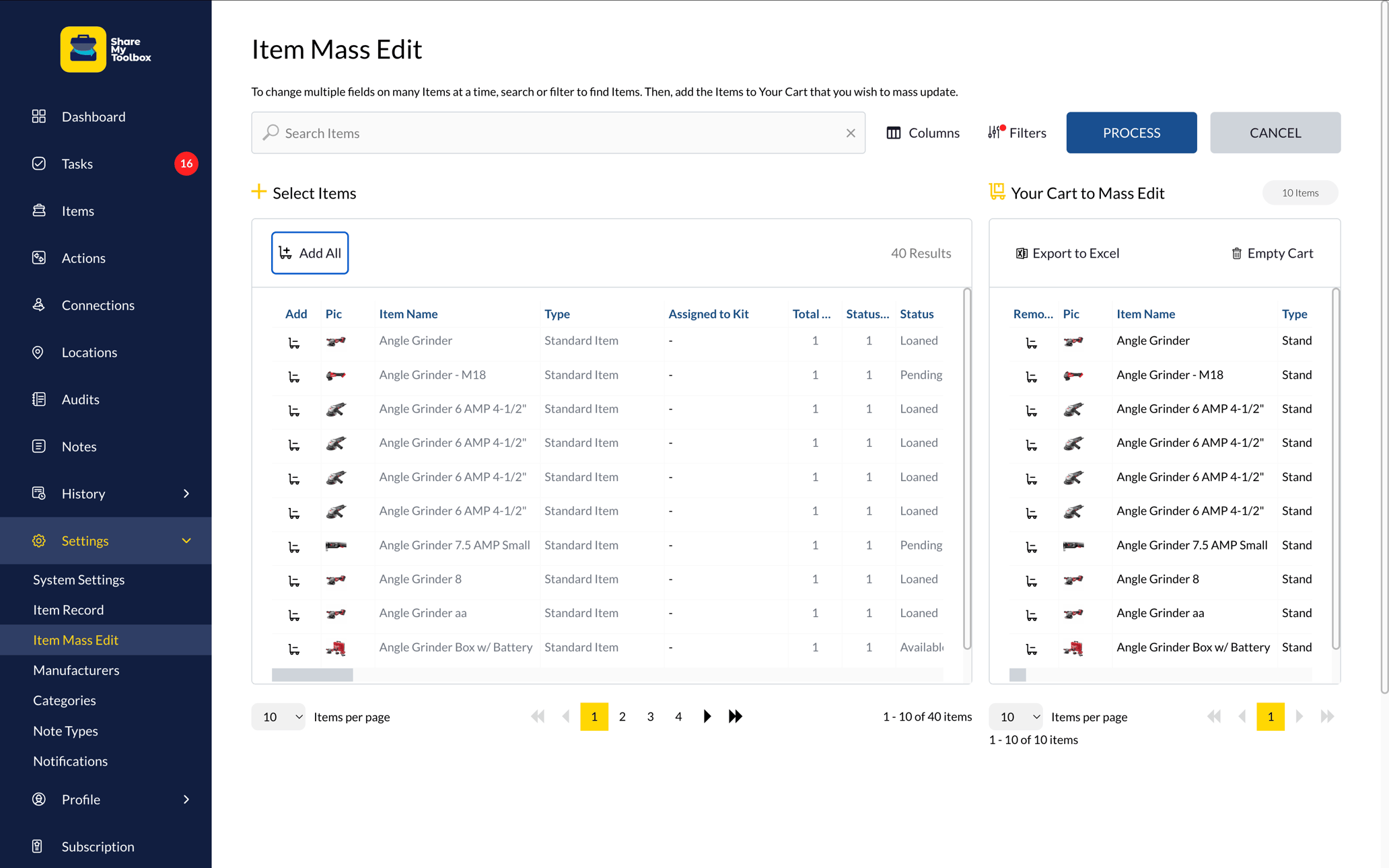This screenshot has height=868, width=1389.
Task: Click the CANCEL button
Action: coord(1275,133)
